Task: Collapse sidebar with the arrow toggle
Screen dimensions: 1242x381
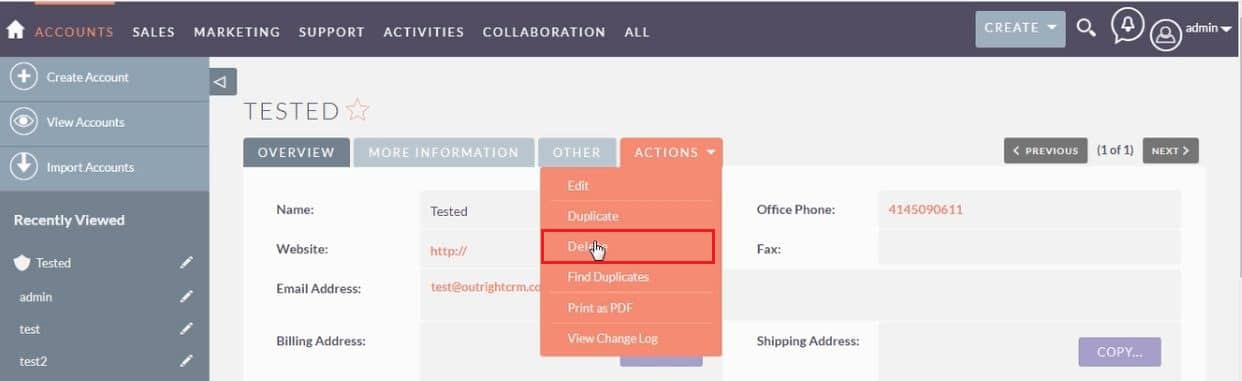Action: [x=222, y=82]
